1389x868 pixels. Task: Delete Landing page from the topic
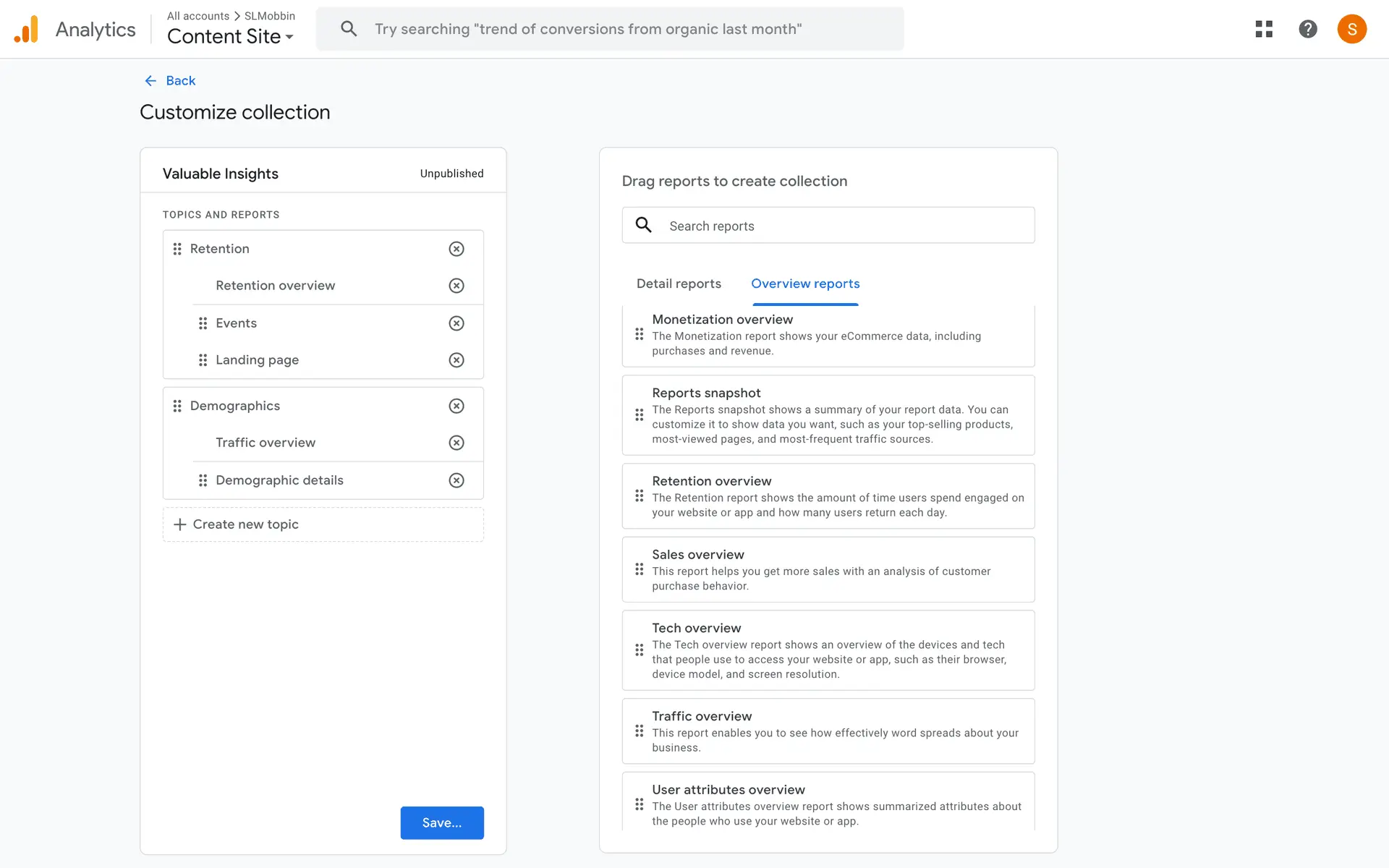point(456,360)
